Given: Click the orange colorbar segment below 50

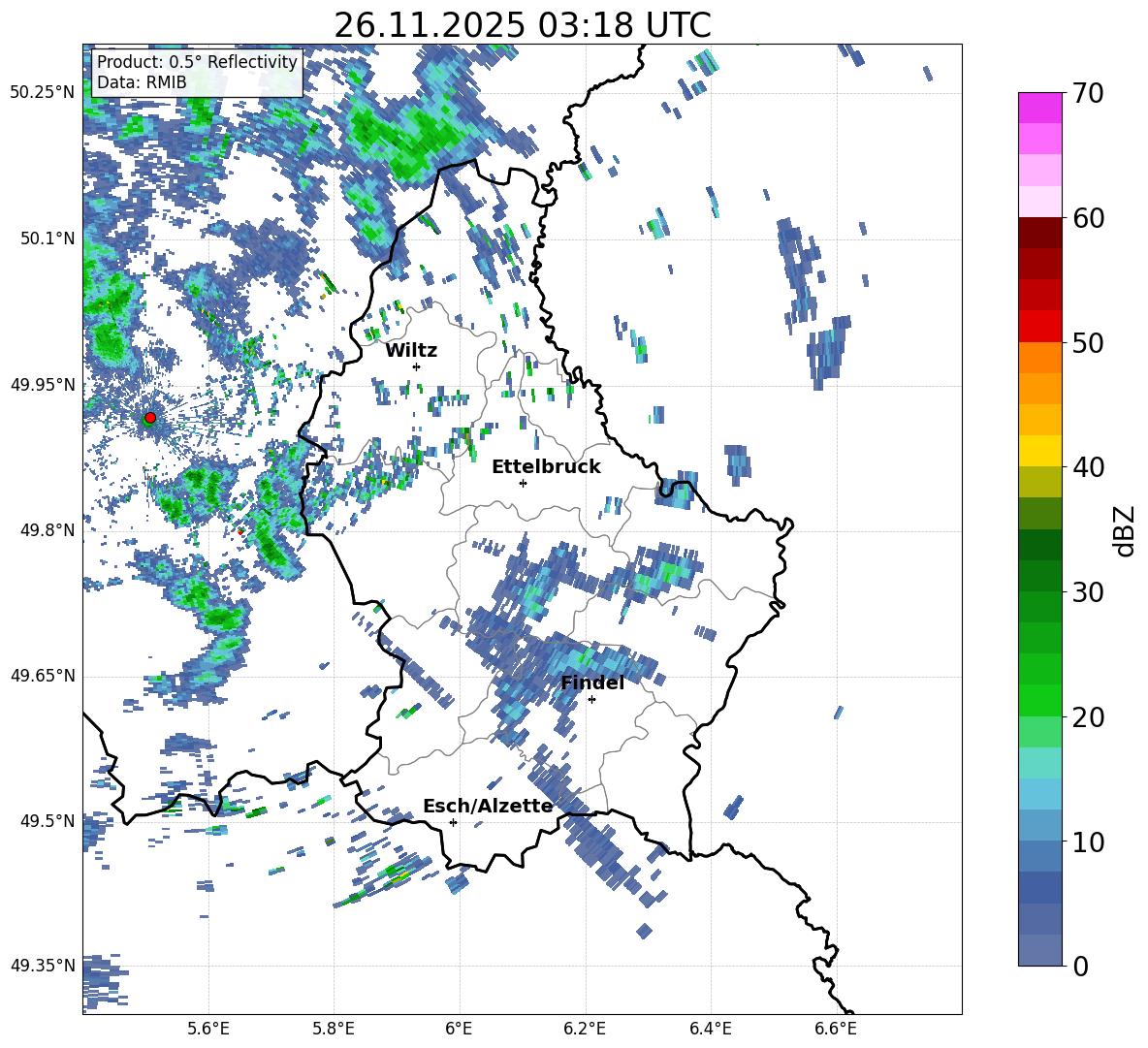Looking at the screenshot, I should [1039, 358].
